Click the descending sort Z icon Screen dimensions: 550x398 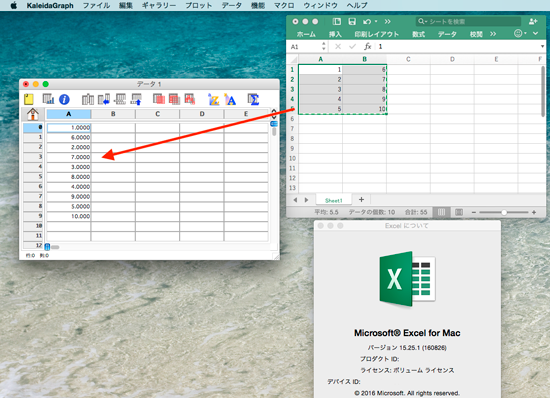(213, 100)
